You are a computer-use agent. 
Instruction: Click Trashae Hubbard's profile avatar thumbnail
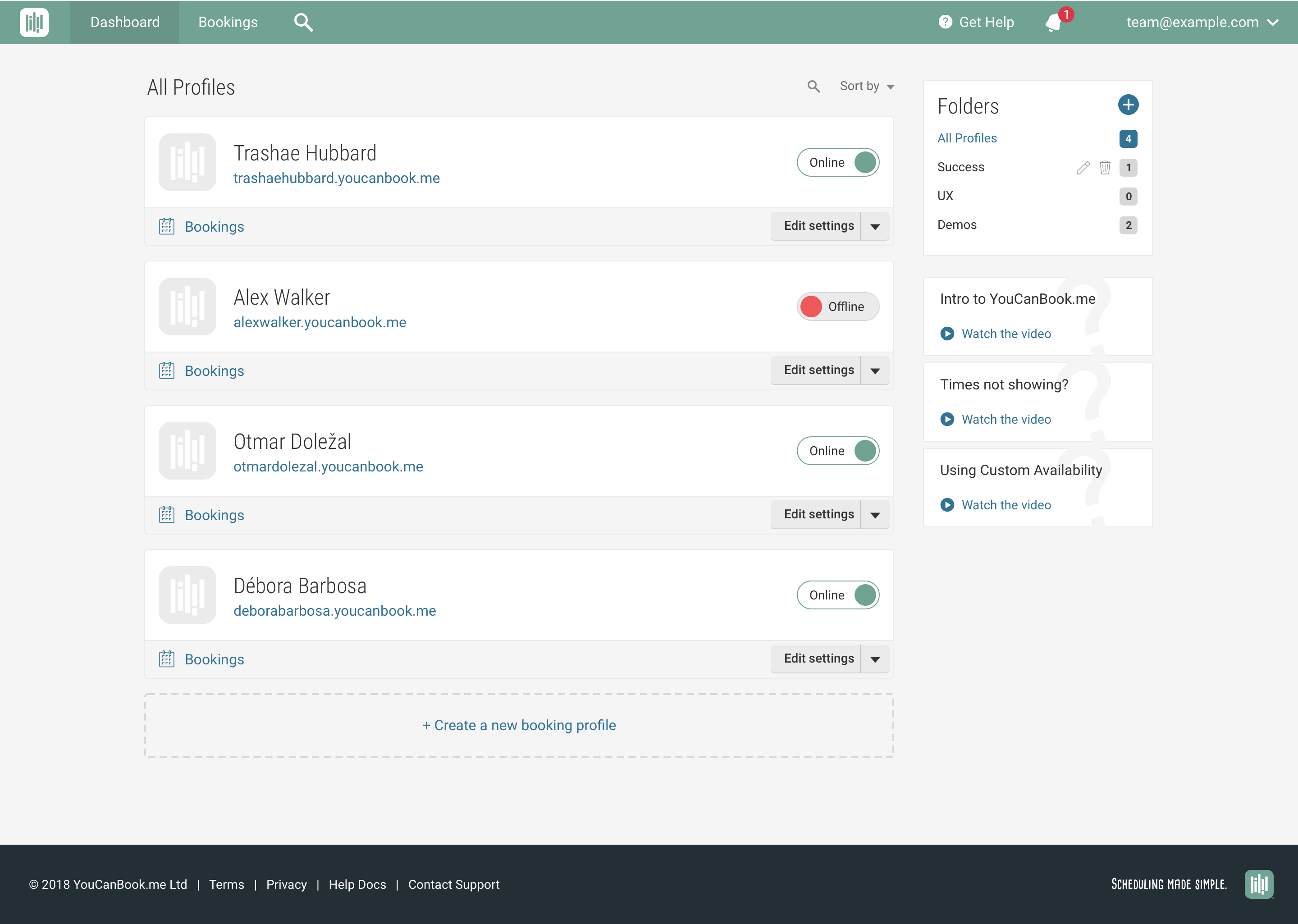click(x=187, y=162)
